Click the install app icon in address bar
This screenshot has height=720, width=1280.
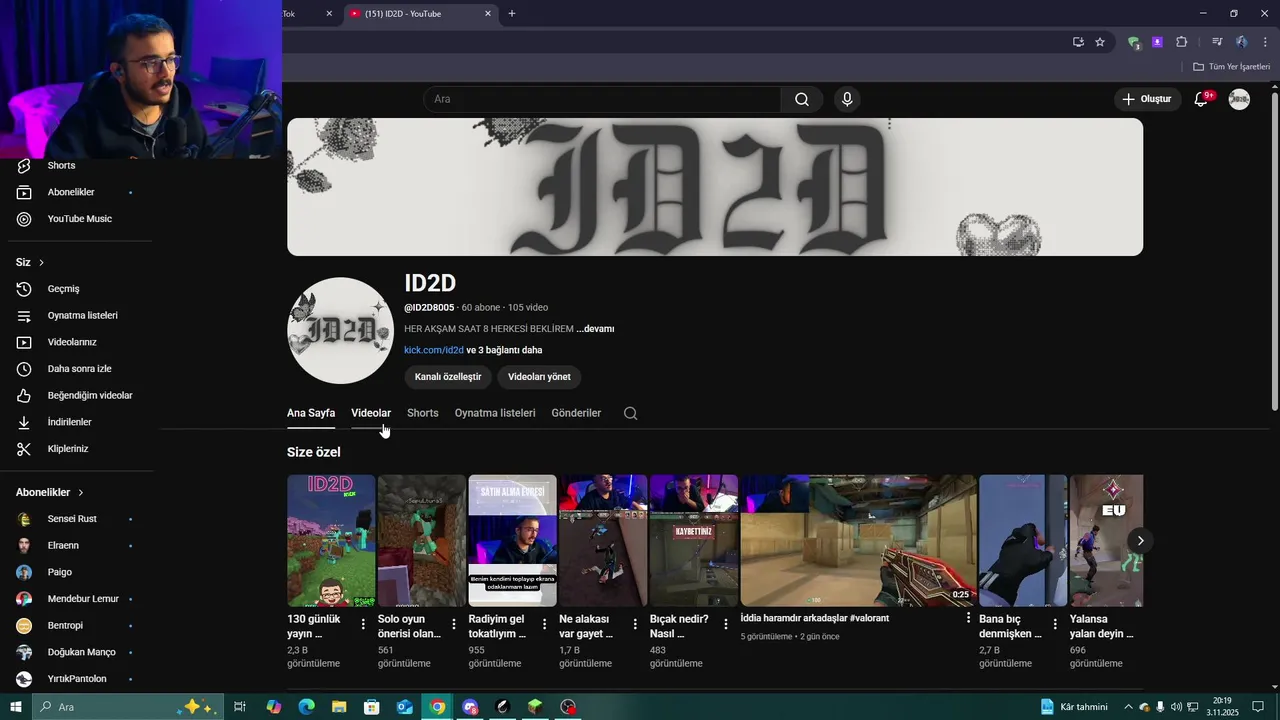(x=1078, y=42)
